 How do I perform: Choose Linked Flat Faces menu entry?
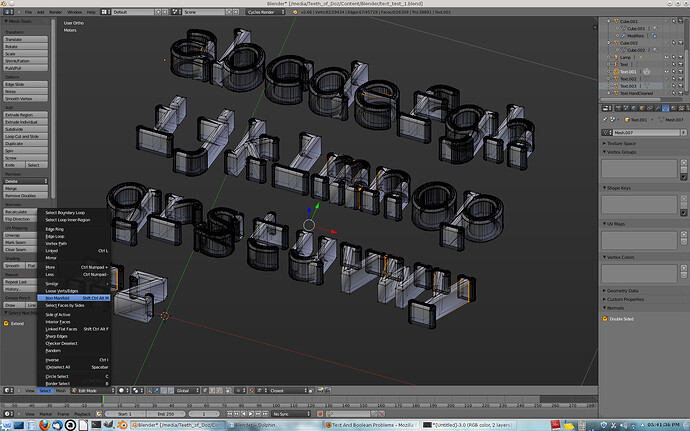[x=73, y=329]
